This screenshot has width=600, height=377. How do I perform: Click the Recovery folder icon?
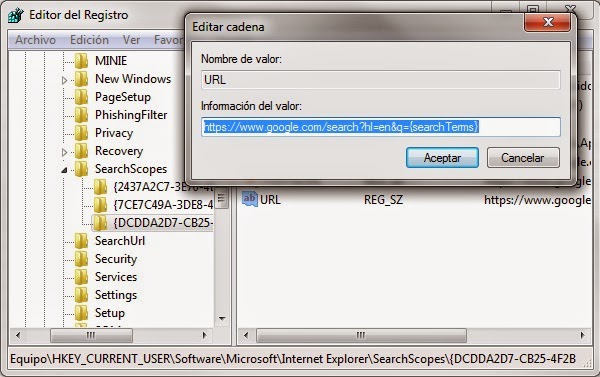pyautogui.click(x=81, y=151)
